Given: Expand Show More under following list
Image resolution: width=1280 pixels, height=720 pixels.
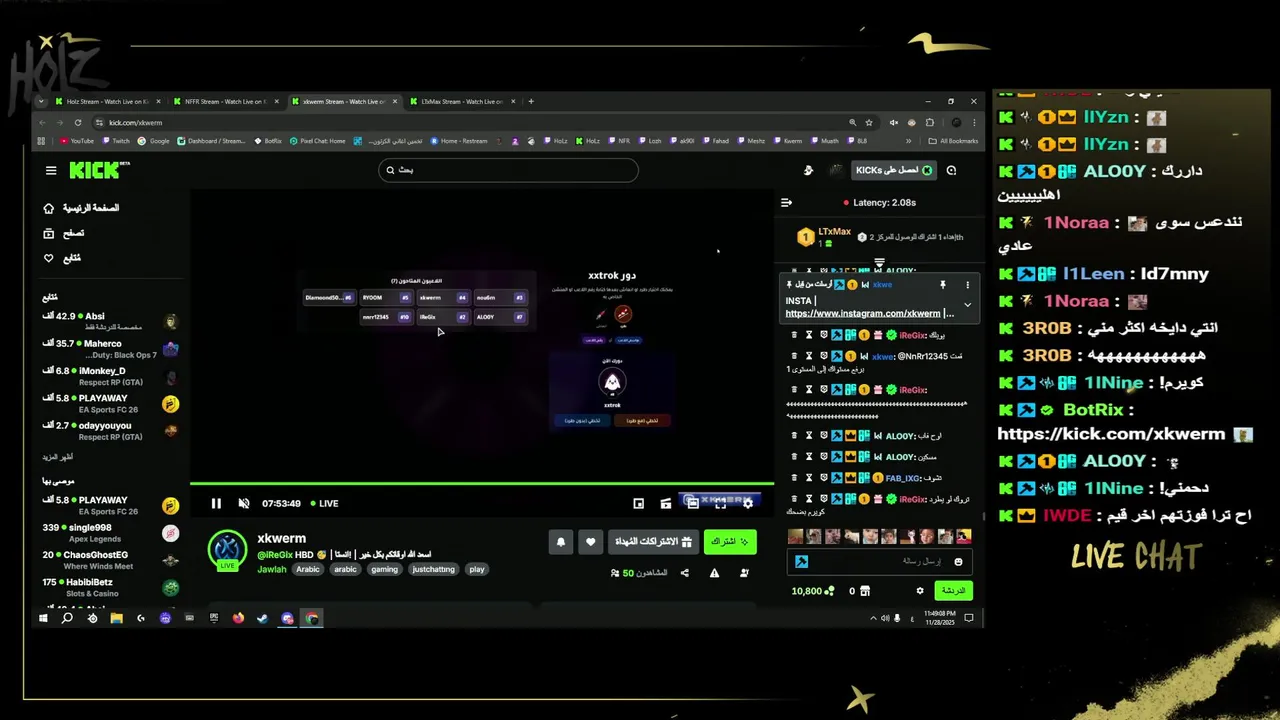Looking at the screenshot, I should click(57, 457).
